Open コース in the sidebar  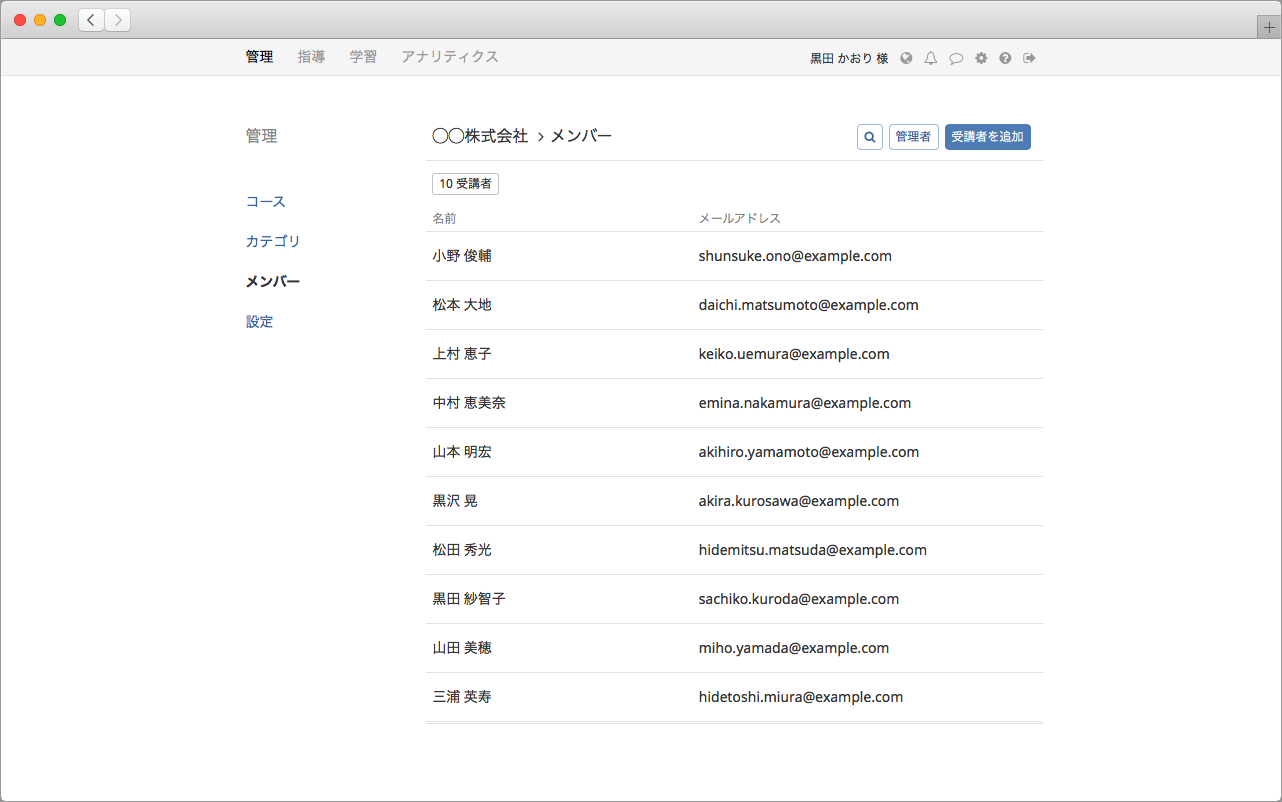266,202
